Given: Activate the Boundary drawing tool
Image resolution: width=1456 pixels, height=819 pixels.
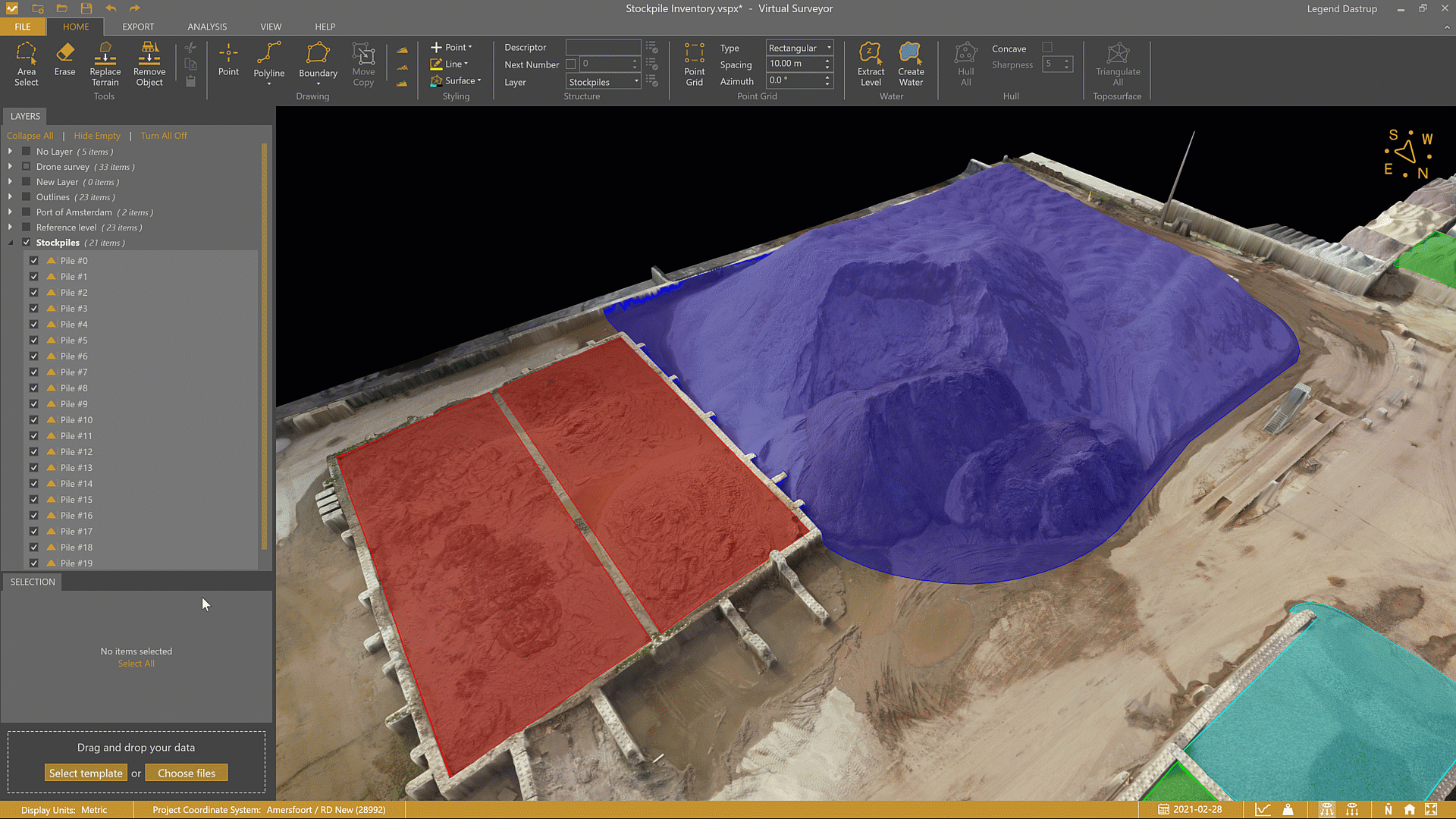Looking at the screenshot, I should click(x=318, y=61).
